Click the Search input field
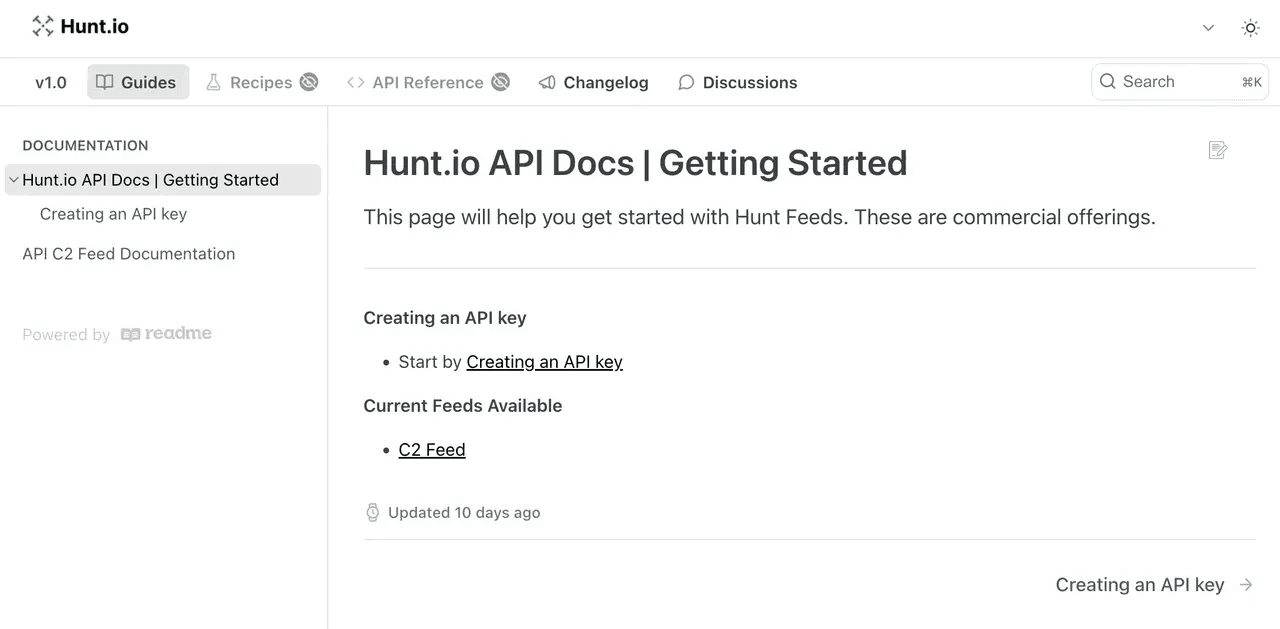1280x629 pixels. tap(1180, 82)
